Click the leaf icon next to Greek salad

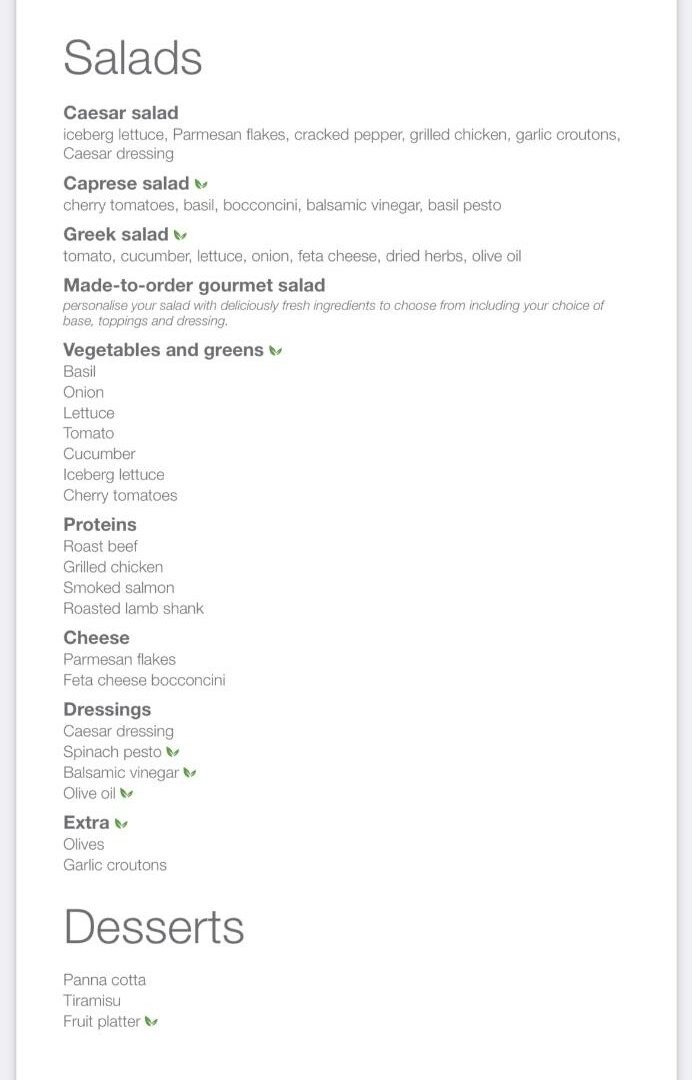point(180,235)
